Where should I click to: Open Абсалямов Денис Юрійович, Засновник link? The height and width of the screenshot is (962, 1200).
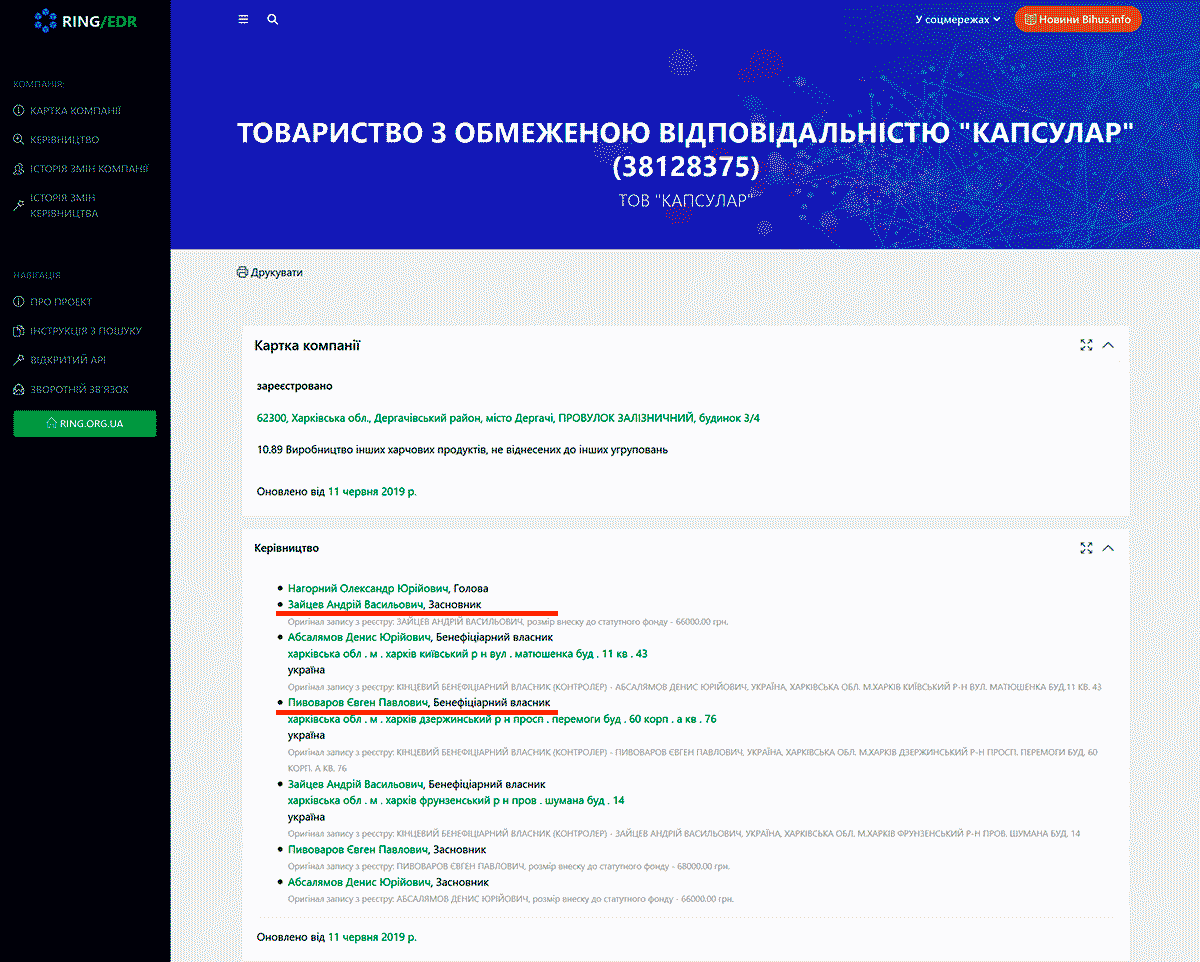pyautogui.click(x=360, y=883)
